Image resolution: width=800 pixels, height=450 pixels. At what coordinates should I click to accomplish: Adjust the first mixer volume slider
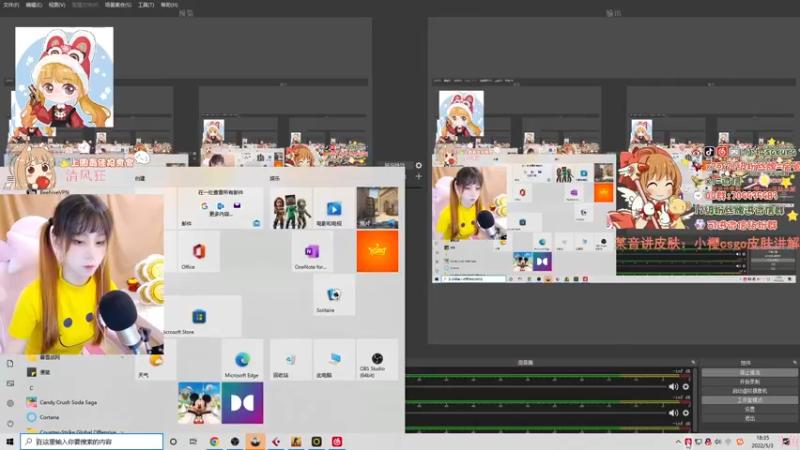pos(536,387)
